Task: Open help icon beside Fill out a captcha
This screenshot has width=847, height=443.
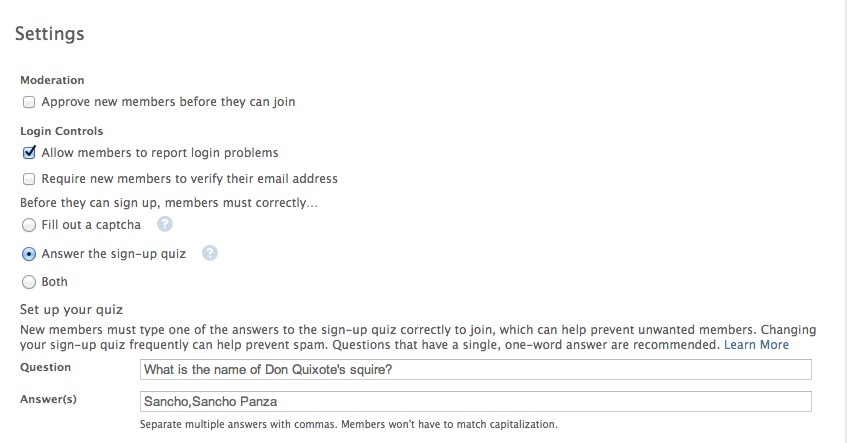Action: click(165, 224)
